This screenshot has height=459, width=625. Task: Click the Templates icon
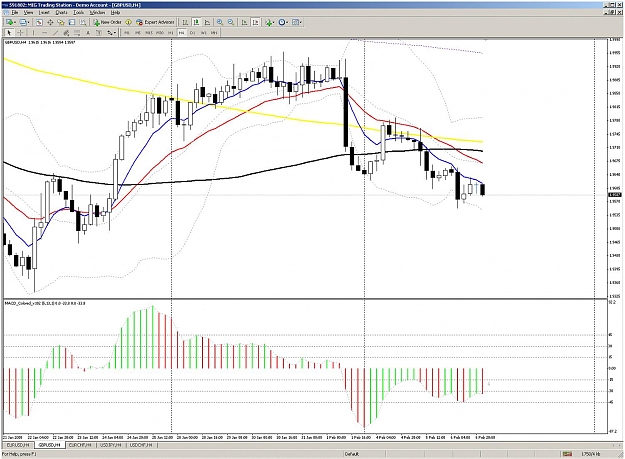(295, 22)
